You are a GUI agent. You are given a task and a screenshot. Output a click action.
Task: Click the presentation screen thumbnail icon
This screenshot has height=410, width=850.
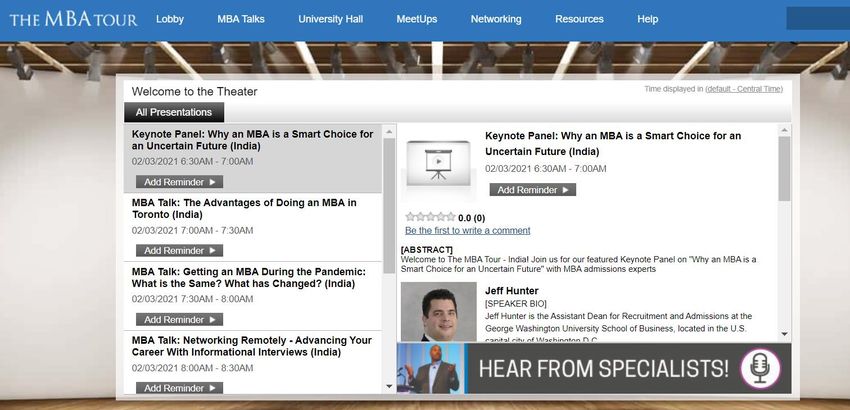click(439, 163)
